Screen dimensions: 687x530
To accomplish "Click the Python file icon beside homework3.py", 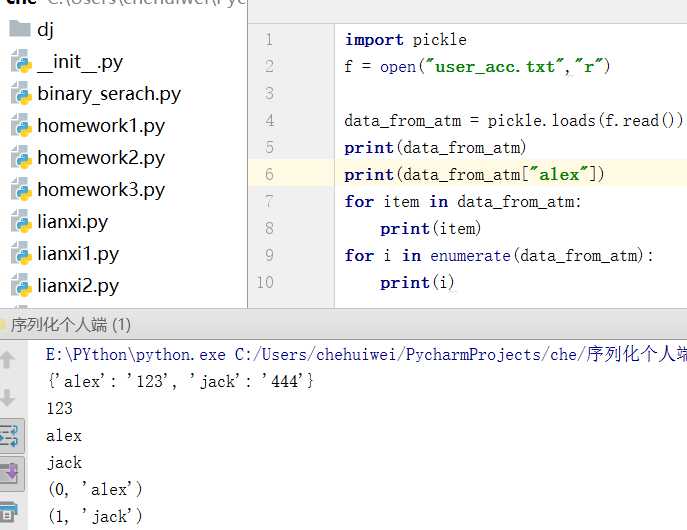I will 21,189.
